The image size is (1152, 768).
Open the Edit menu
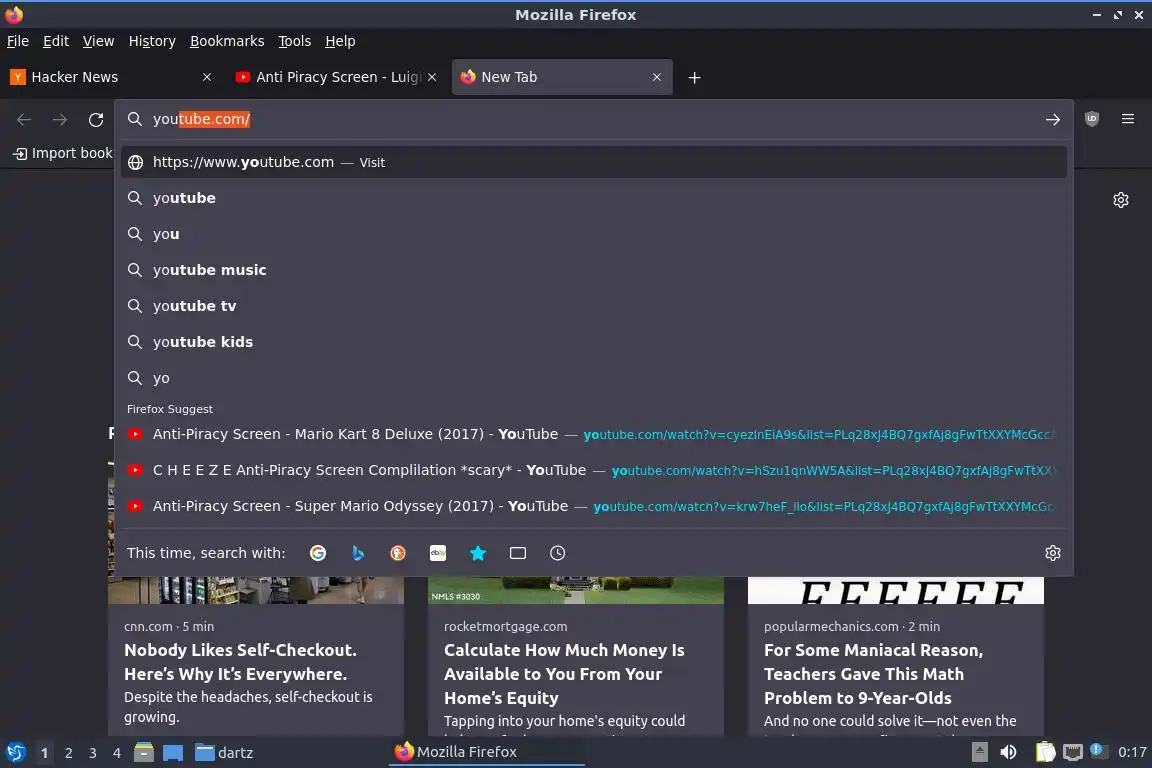(x=56, y=41)
